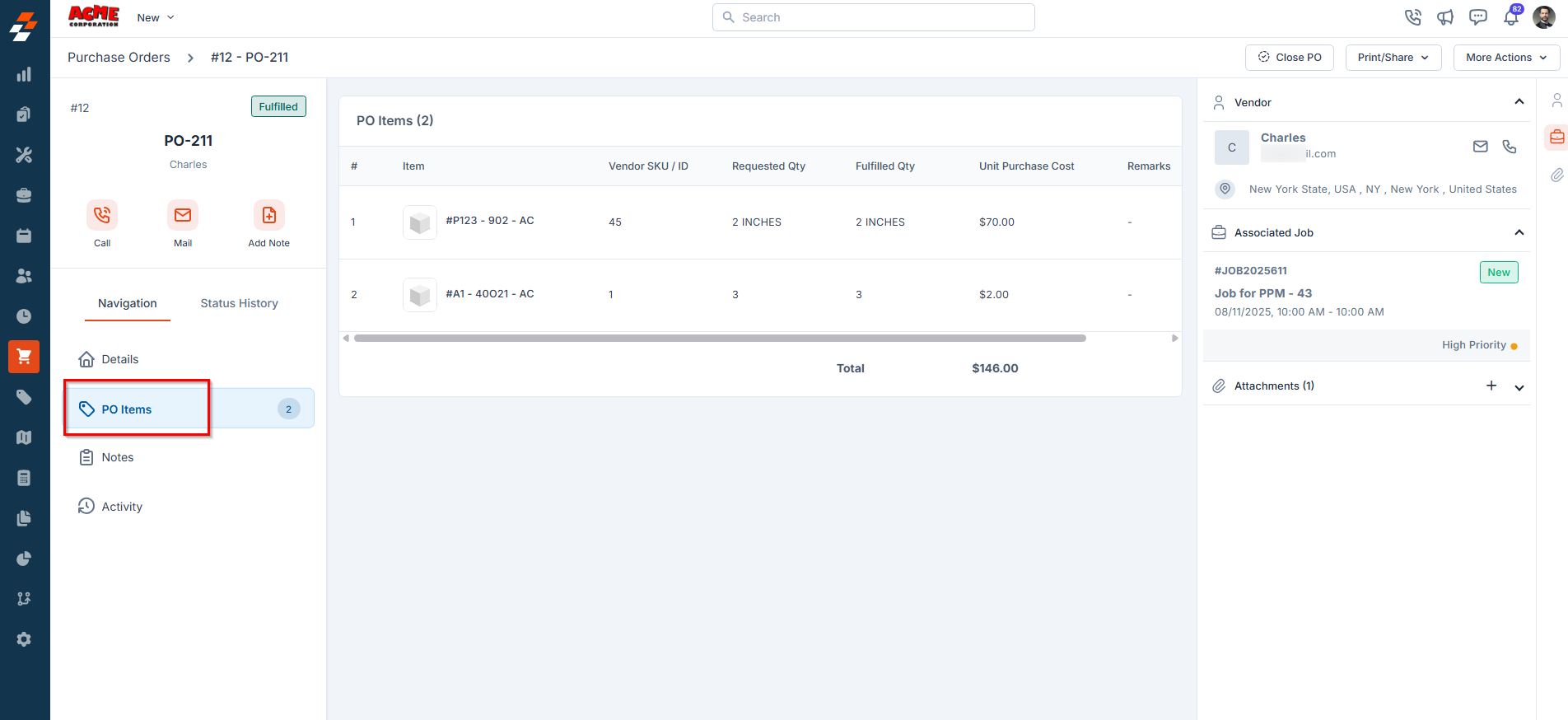
Task: Click the Close PO button
Action: tap(1290, 58)
